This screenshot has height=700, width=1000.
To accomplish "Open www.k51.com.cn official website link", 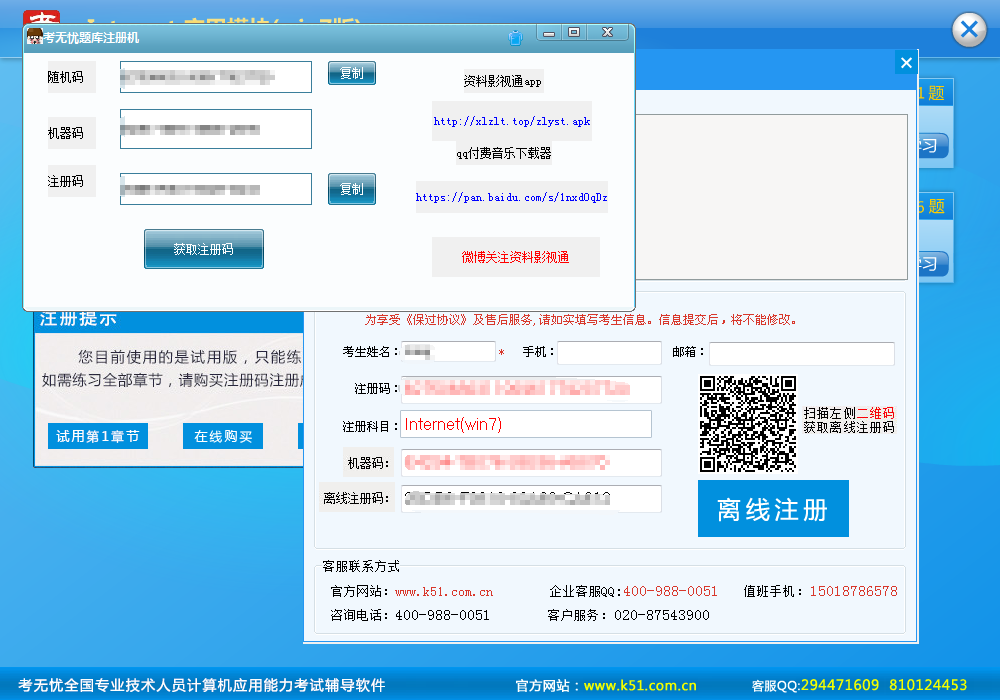I will (x=444, y=591).
